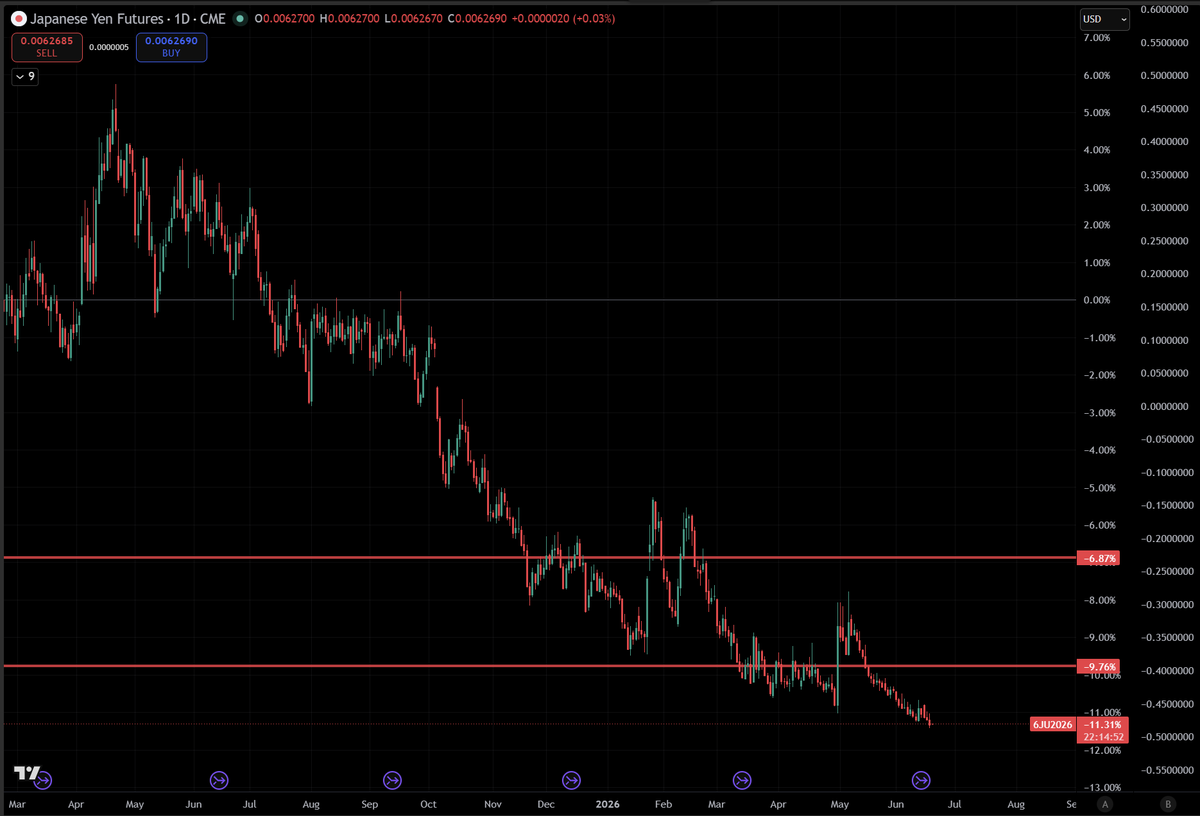Click the -11.31% current price label
The image size is (1200, 816).
(x=1104, y=724)
